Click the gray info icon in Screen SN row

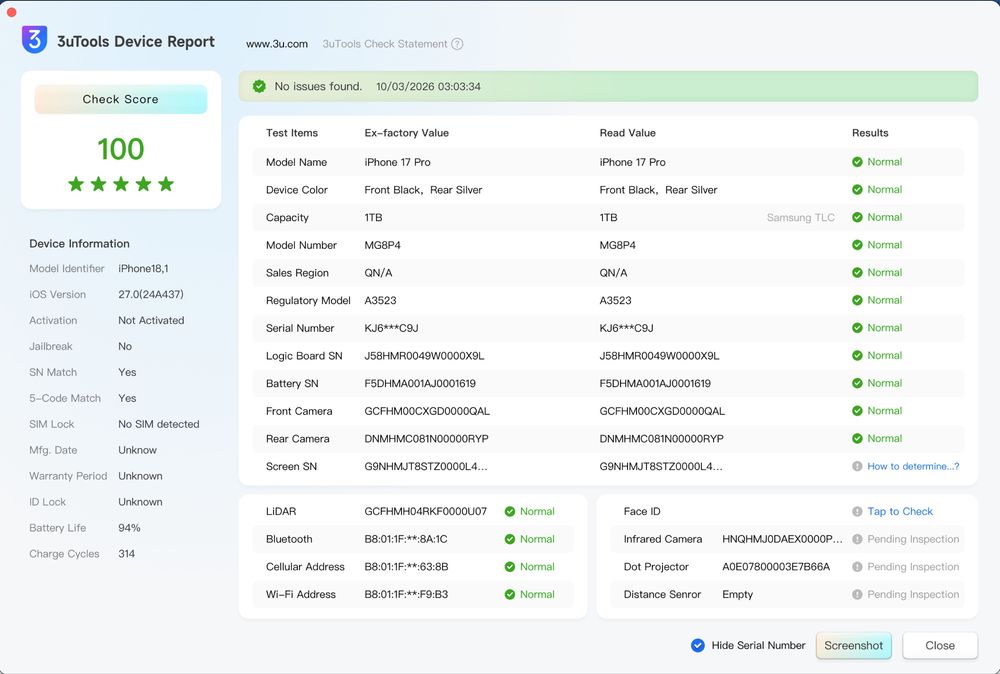[x=857, y=466]
